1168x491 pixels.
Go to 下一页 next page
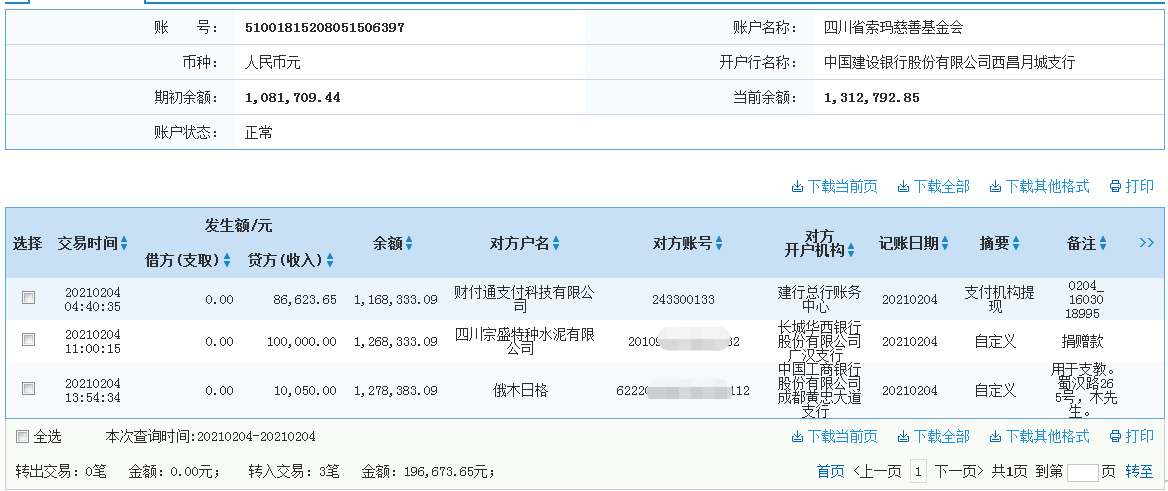tap(960, 471)
